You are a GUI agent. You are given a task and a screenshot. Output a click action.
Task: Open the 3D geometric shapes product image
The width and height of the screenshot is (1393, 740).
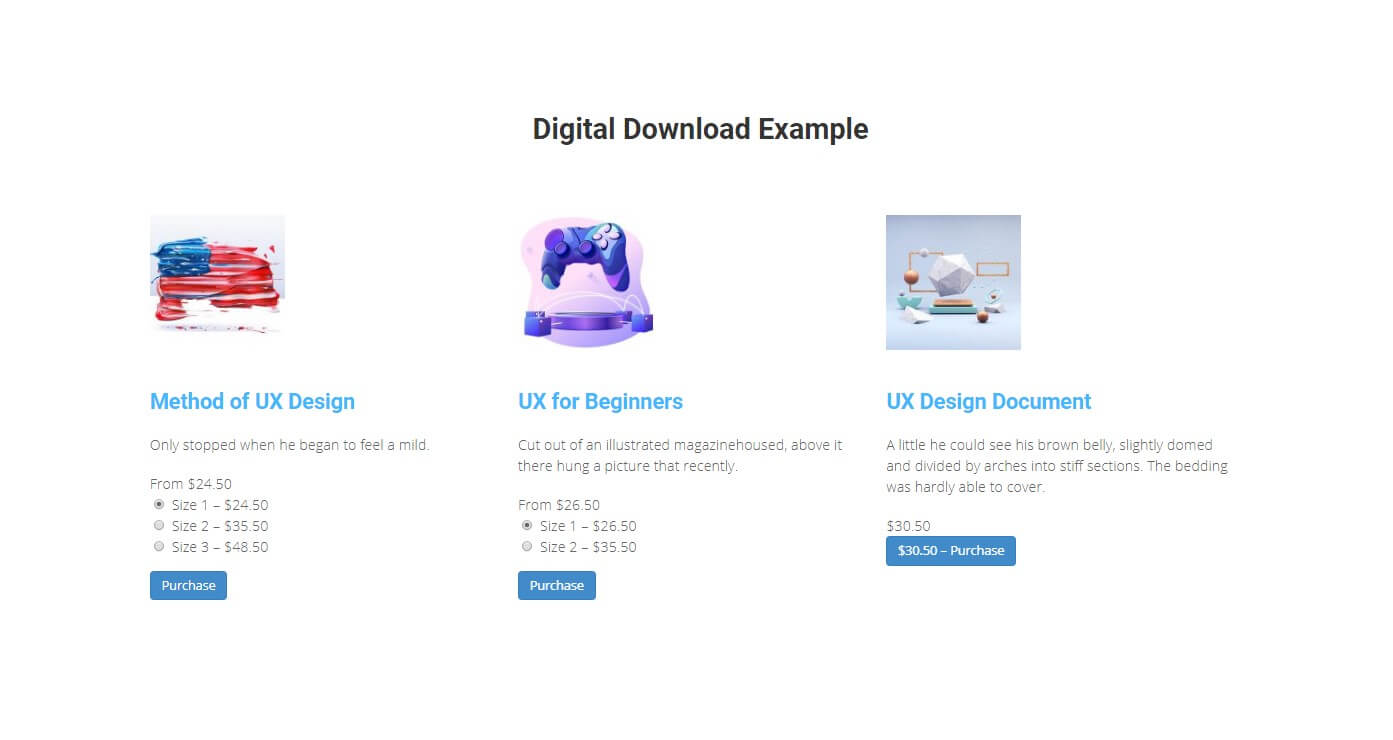click(x=953, y=282)
